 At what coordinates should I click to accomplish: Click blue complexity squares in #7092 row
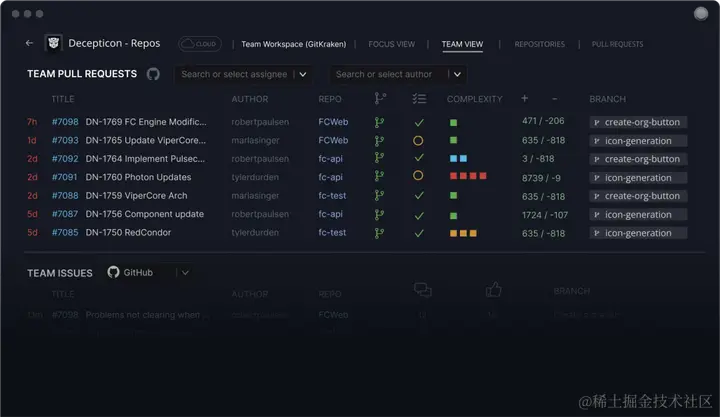point(458,158)
